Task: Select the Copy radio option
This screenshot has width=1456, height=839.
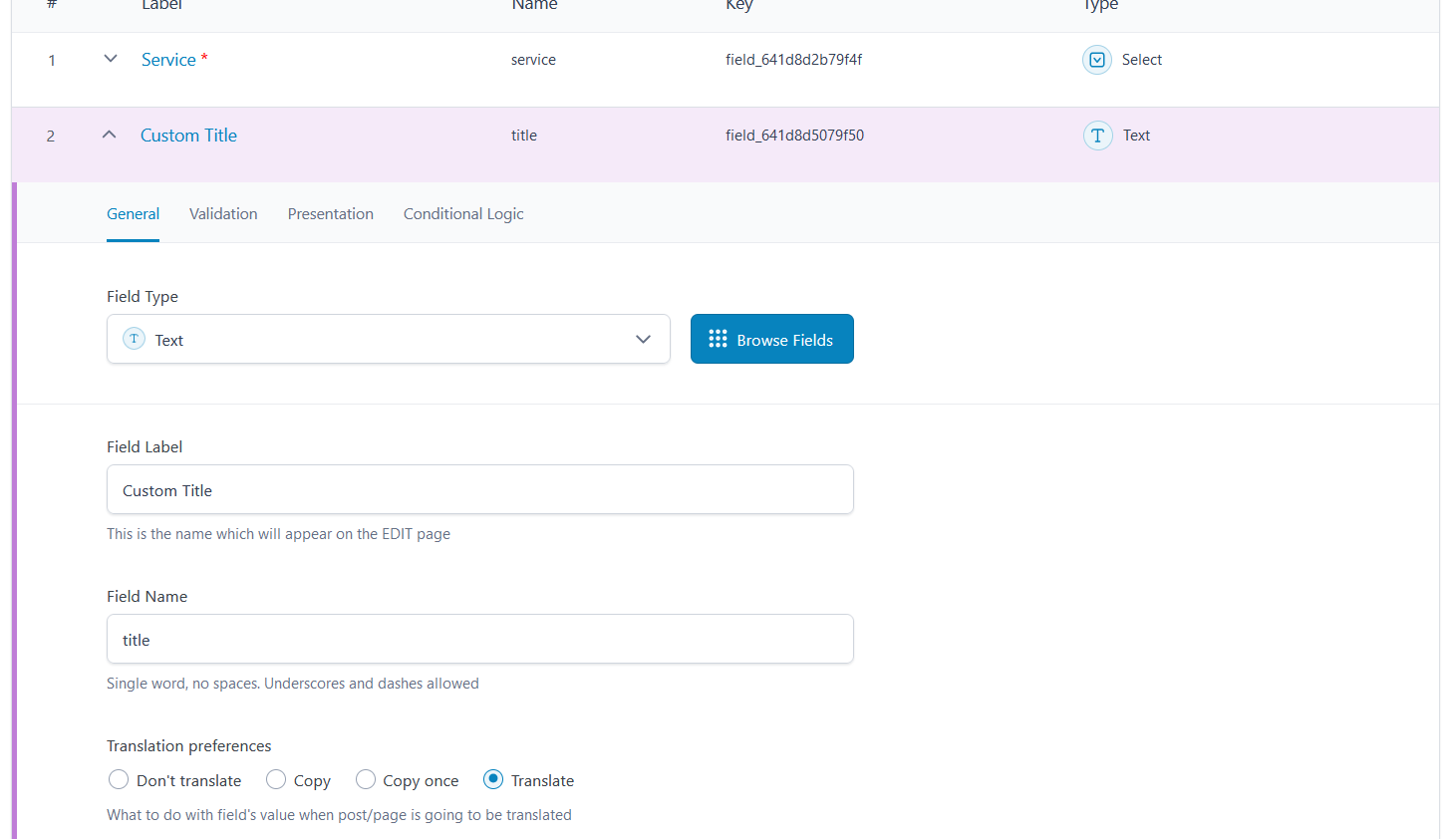Action: 276,779
